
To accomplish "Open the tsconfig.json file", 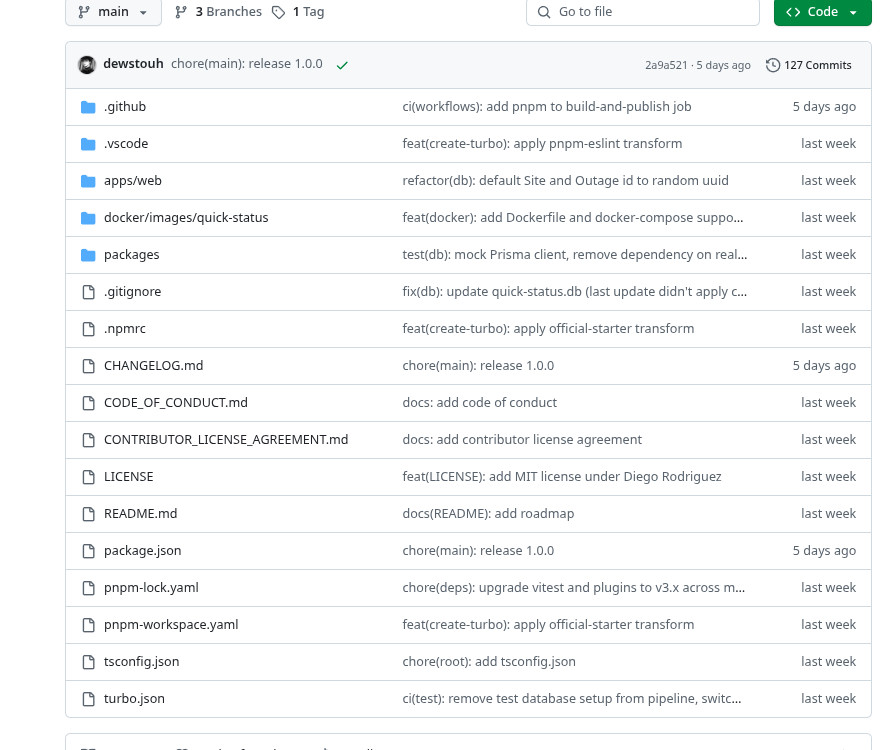I will point(141,662).
